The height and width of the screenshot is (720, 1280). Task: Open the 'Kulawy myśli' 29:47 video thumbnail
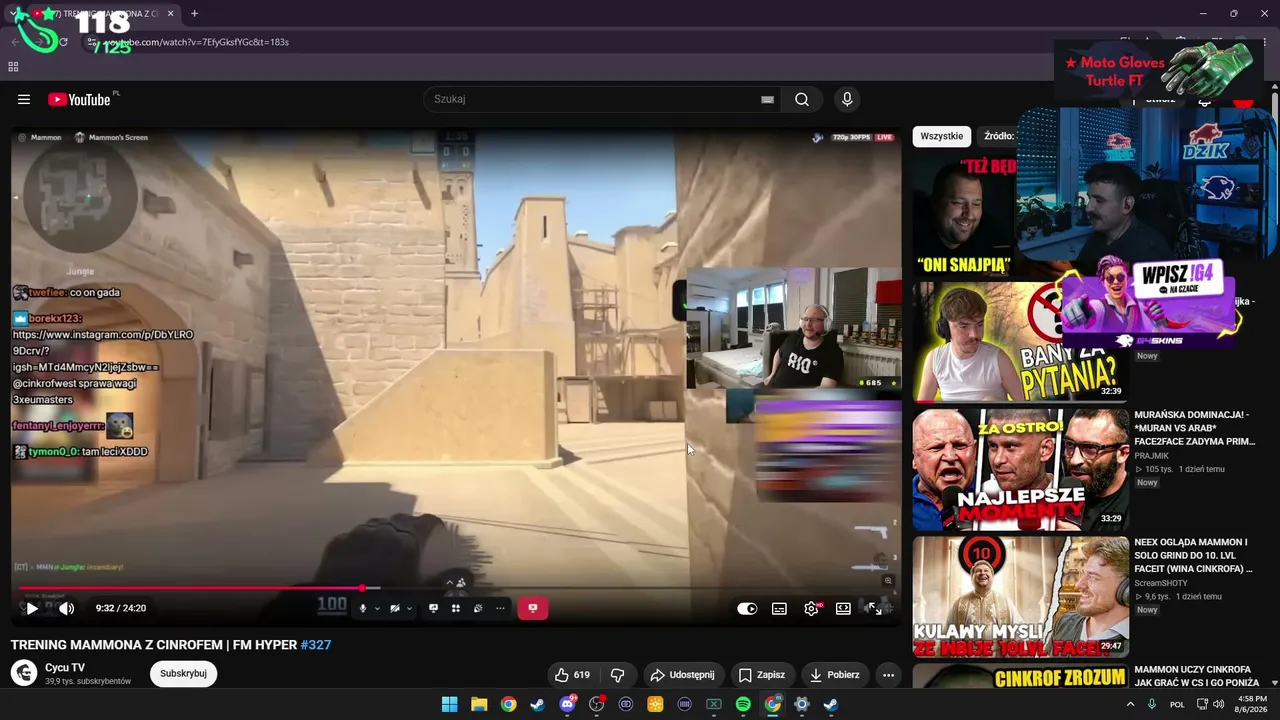[x=1020, y=597]
